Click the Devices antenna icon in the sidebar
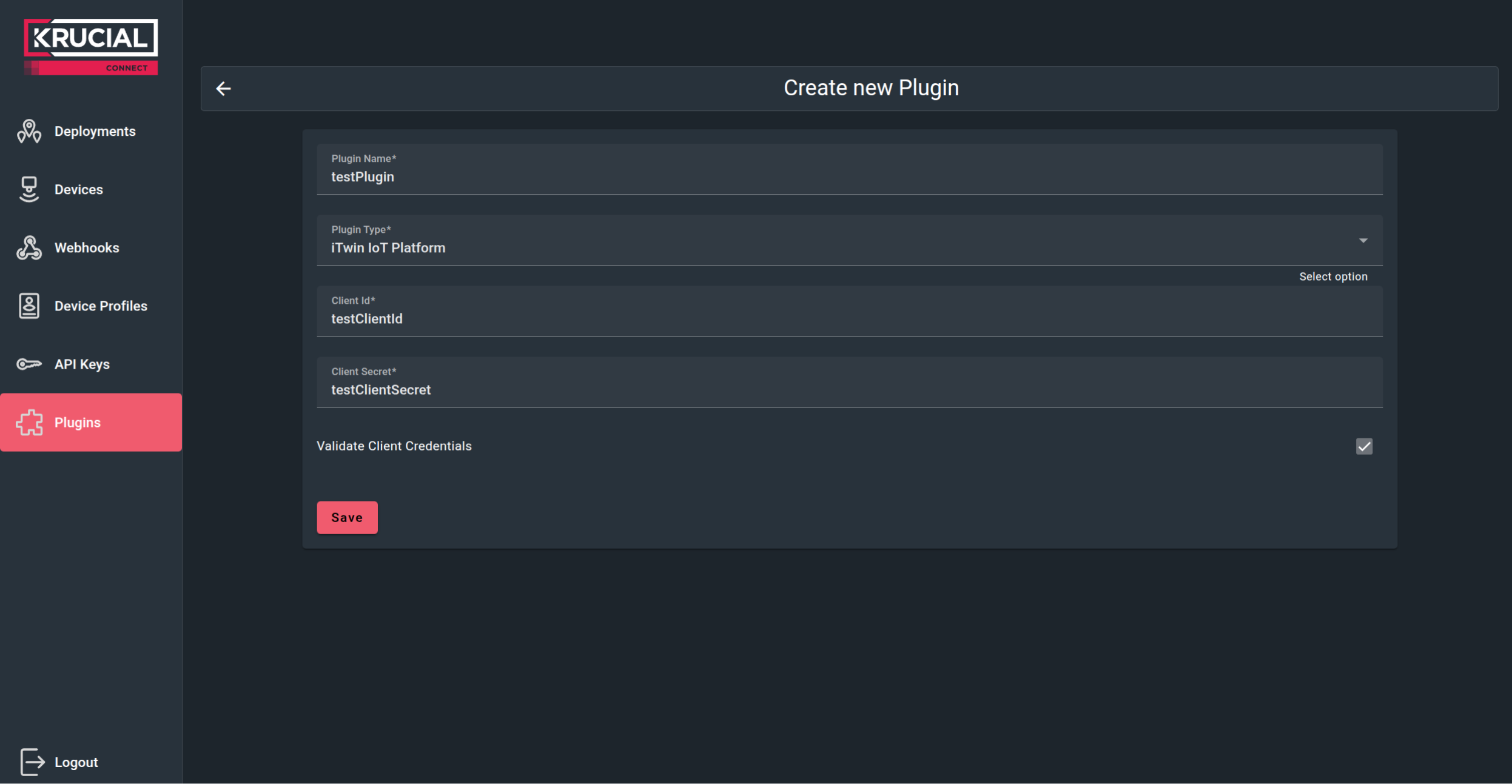Image resolution: width=1512 pixels, height=784 pixels. pos(29,189)
